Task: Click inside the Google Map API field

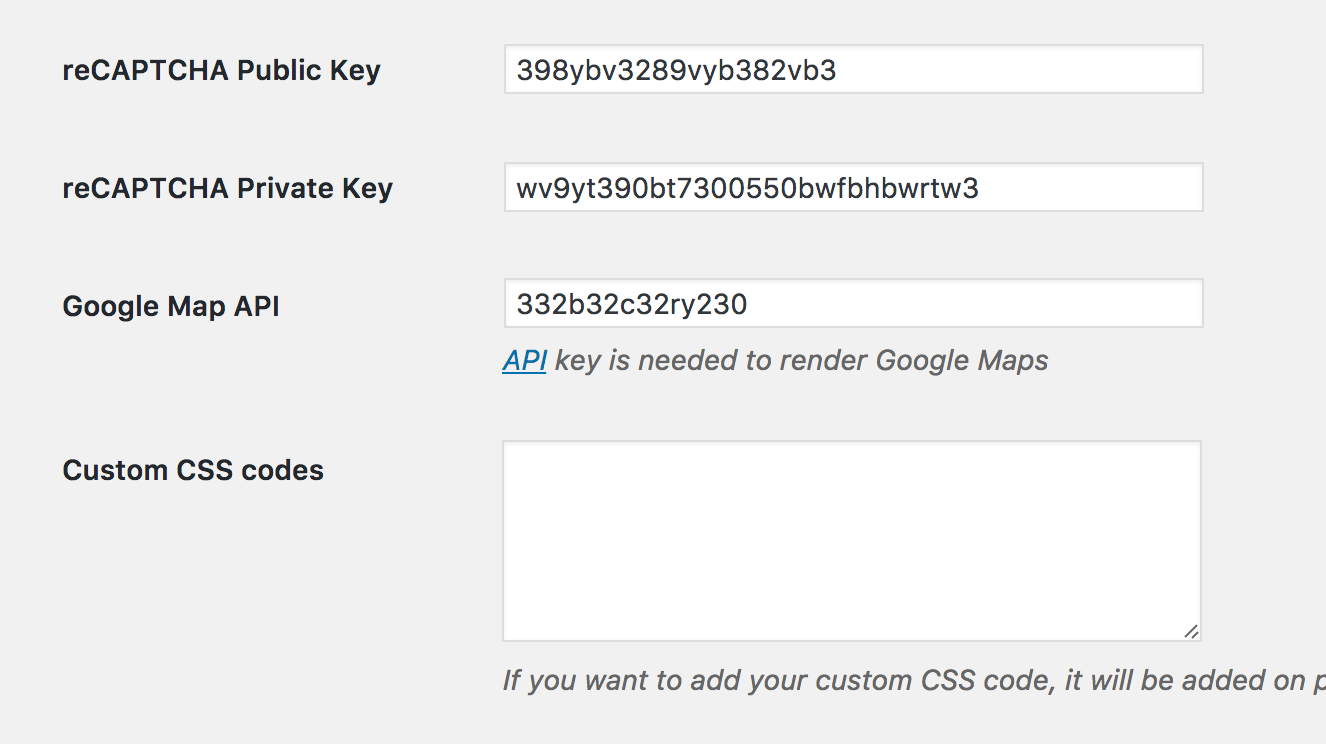Action: point(853,303)
